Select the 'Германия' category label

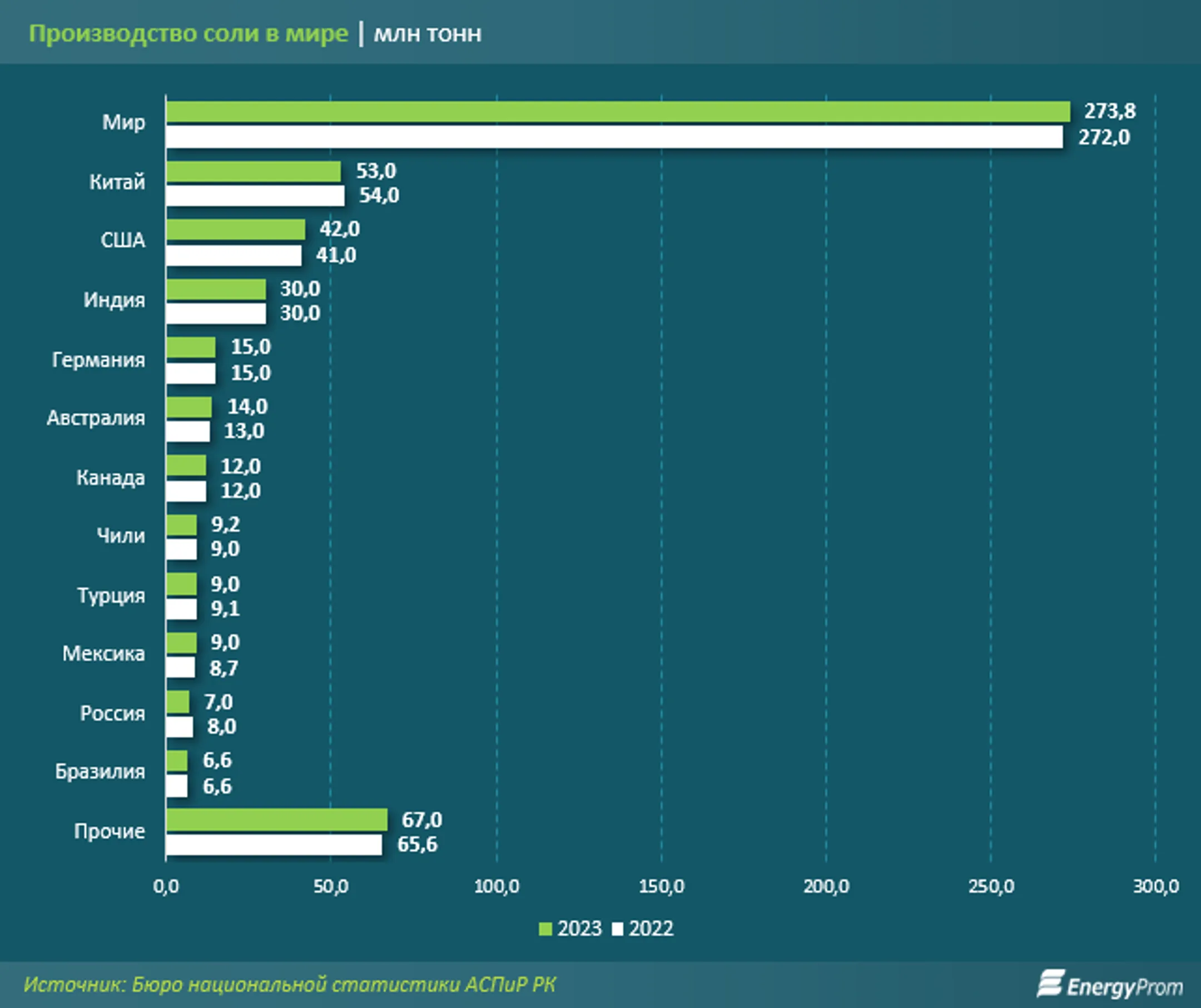click(98, 360)
